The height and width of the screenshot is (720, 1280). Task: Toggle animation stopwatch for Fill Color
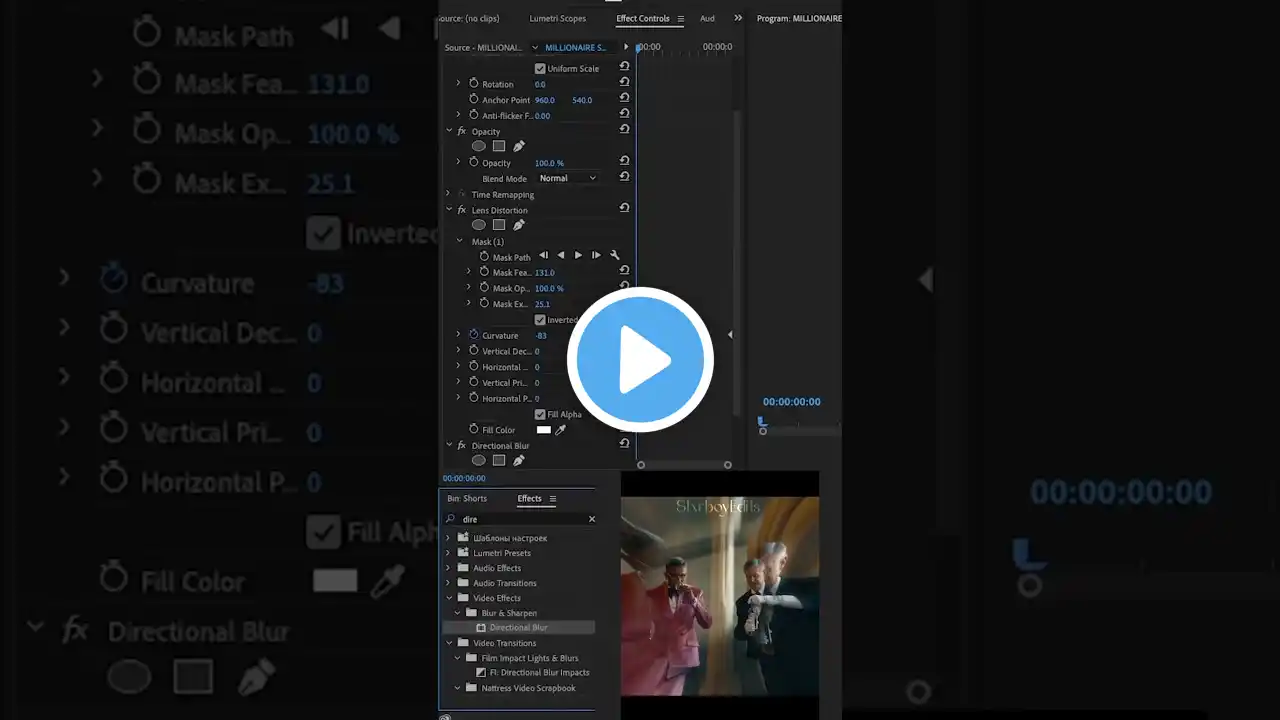point(474,429)
